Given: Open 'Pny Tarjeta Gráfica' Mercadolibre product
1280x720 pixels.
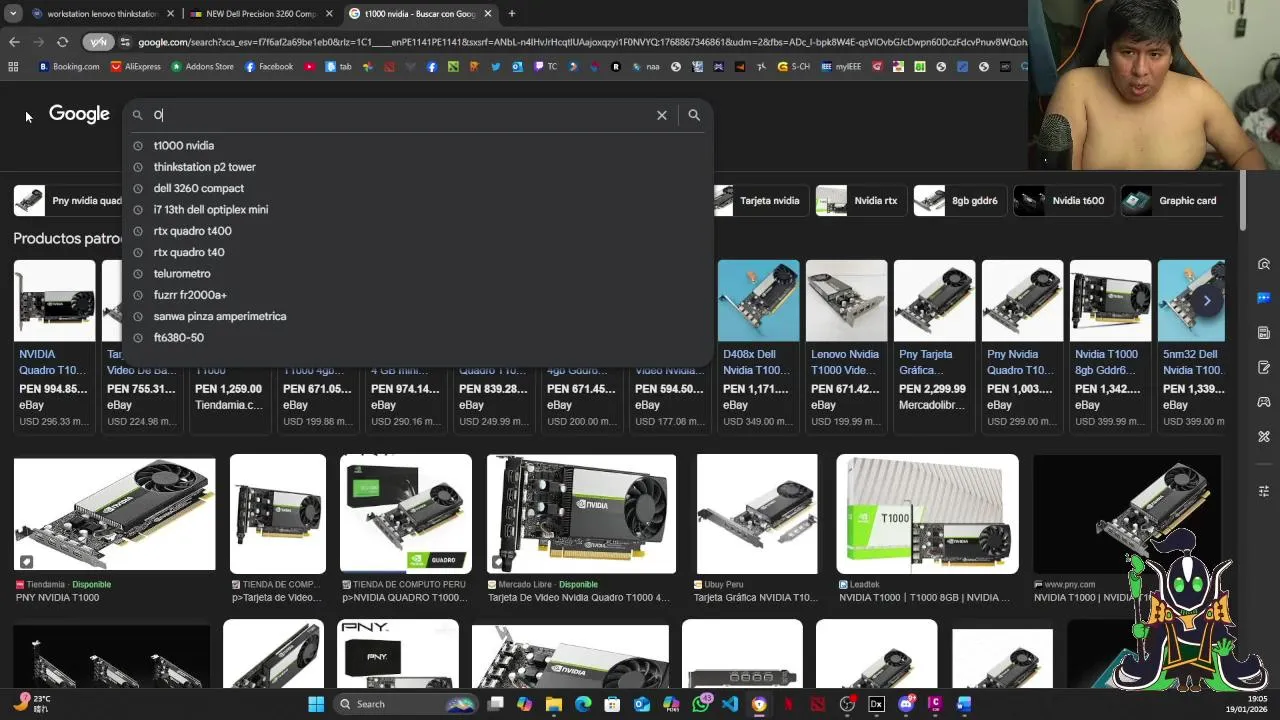Looking at the screenshot, I should [x=934, y=345].
